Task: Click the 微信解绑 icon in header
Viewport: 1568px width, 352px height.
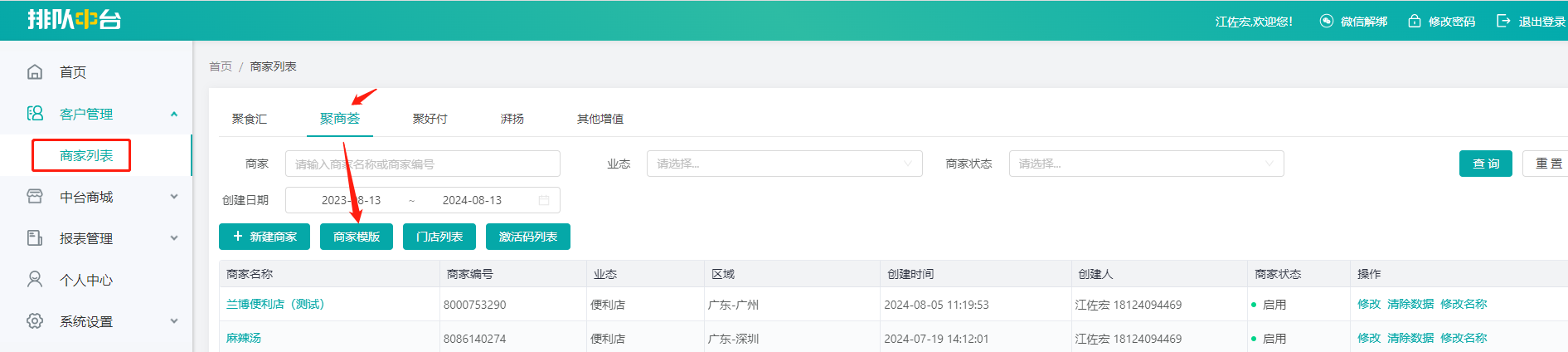Action: pos(1327,22)
